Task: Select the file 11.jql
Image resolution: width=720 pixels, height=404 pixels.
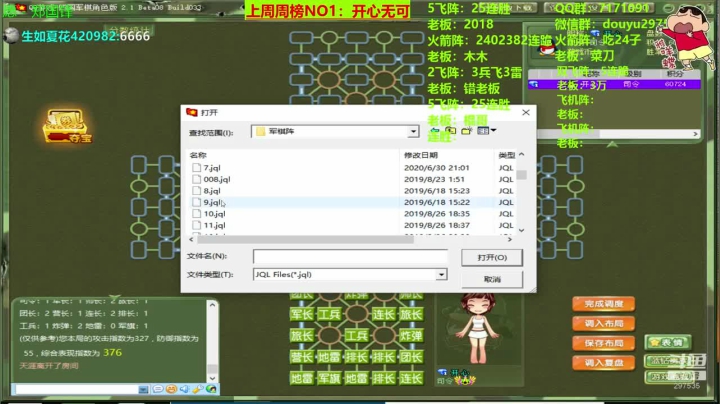Action: point(214,225)
